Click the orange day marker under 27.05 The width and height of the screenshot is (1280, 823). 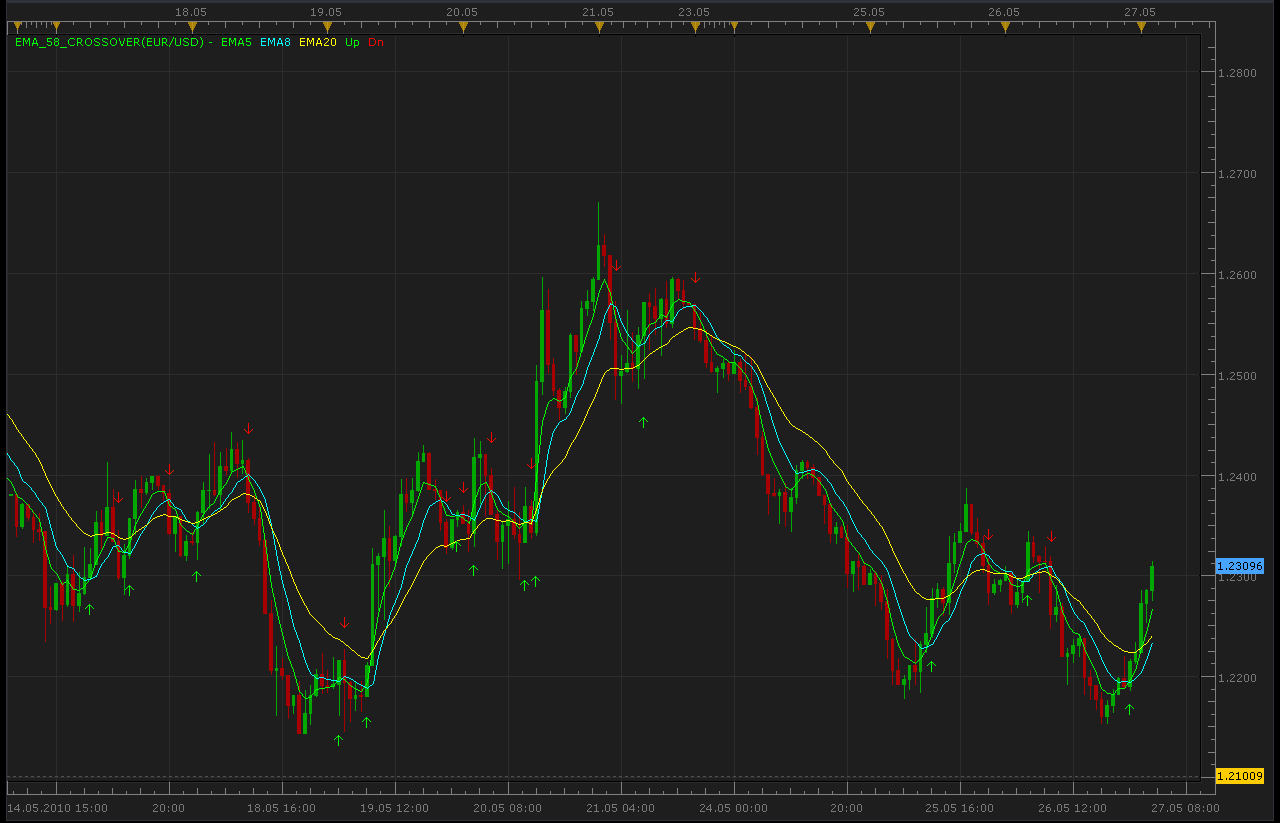point(1141,27)
